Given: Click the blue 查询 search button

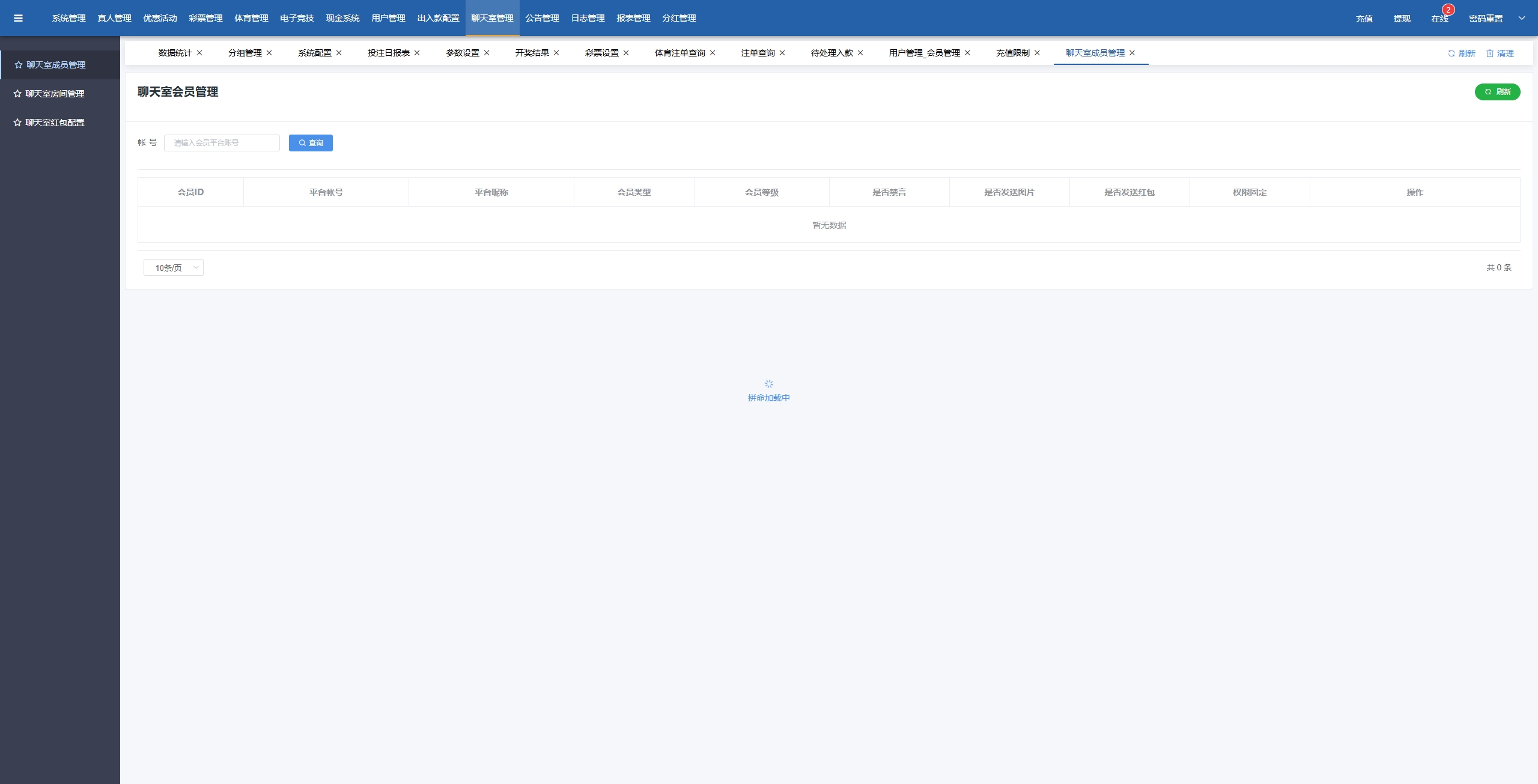Looking at the screenshot, I should pyautogui.click(x=311, y=143).
